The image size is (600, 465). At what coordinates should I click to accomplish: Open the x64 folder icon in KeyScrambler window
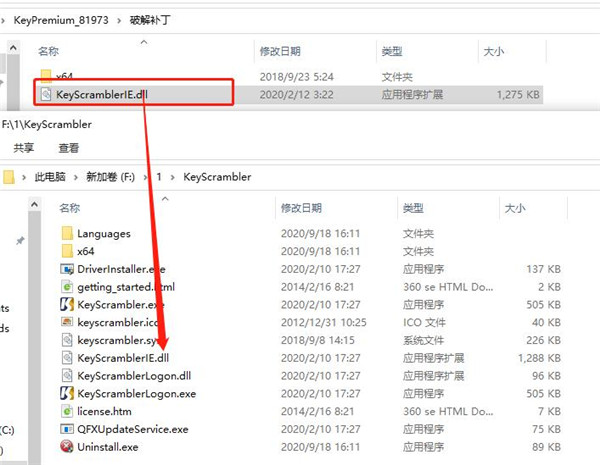click(x=67, y=251)
